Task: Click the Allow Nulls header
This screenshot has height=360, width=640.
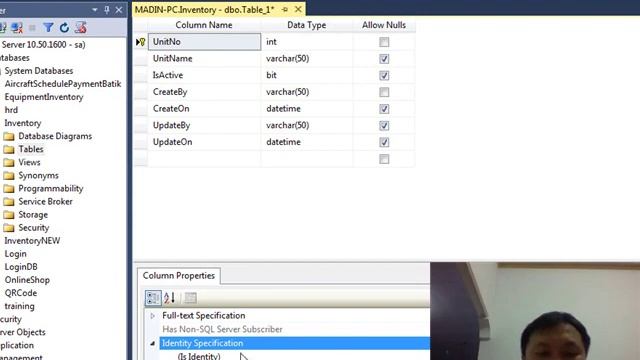Action: (384, 25)
